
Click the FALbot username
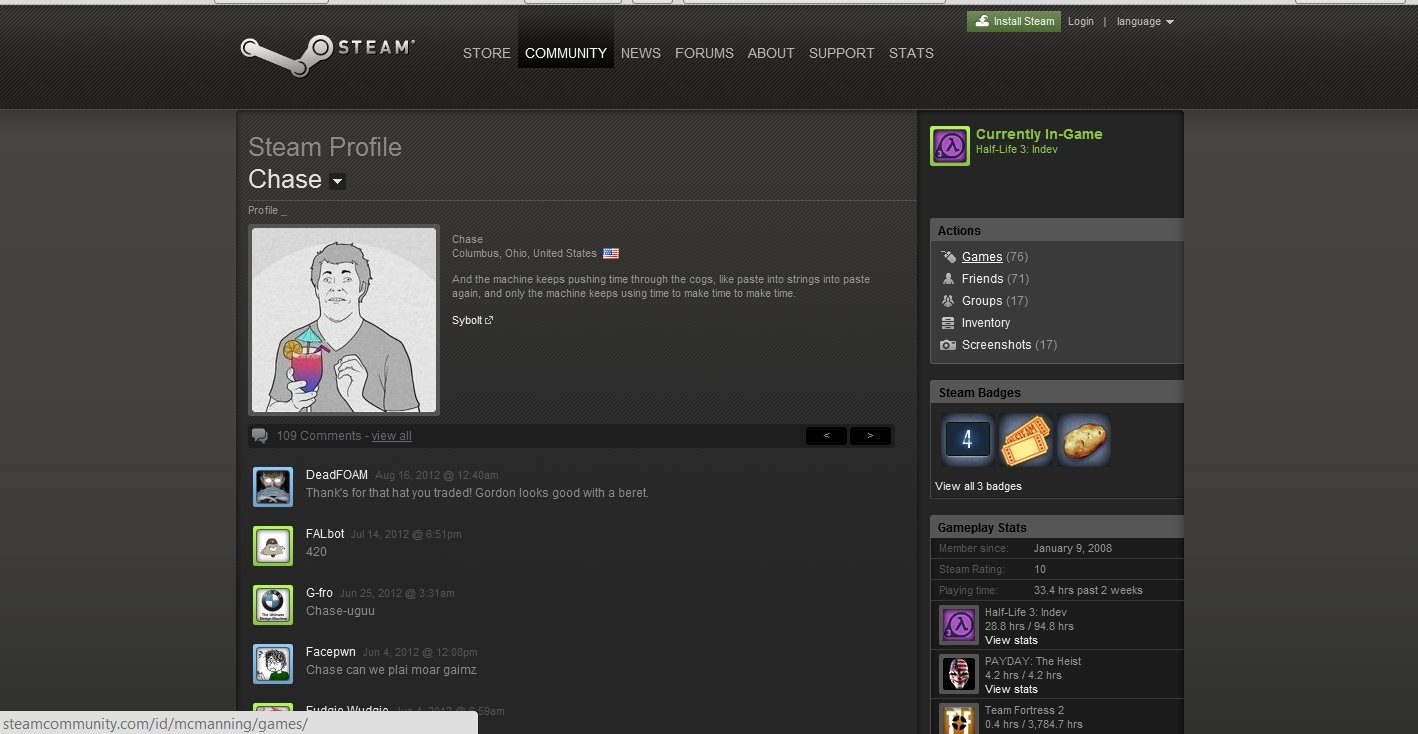[x=325, y=534]
